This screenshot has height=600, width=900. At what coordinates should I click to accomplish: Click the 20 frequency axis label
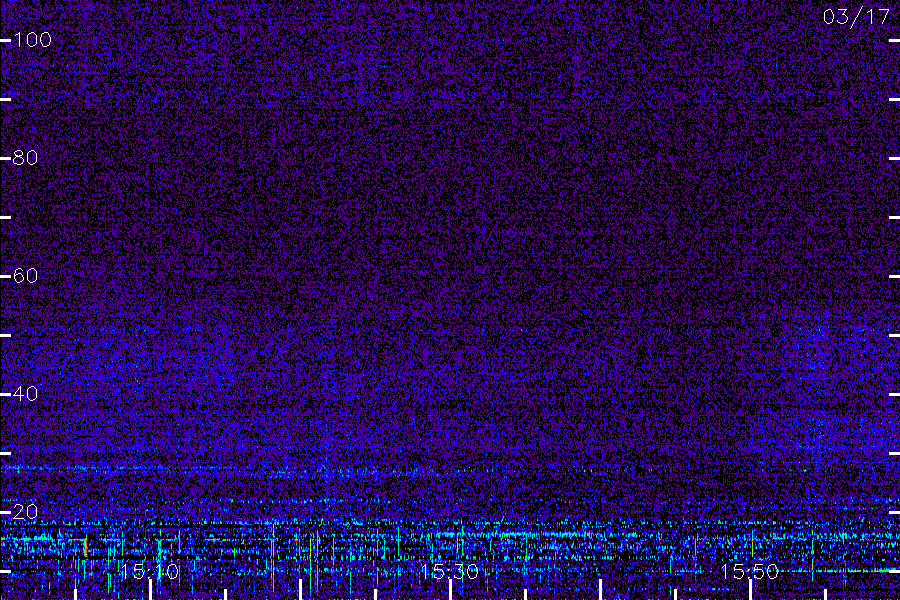[x=25, y=512]
